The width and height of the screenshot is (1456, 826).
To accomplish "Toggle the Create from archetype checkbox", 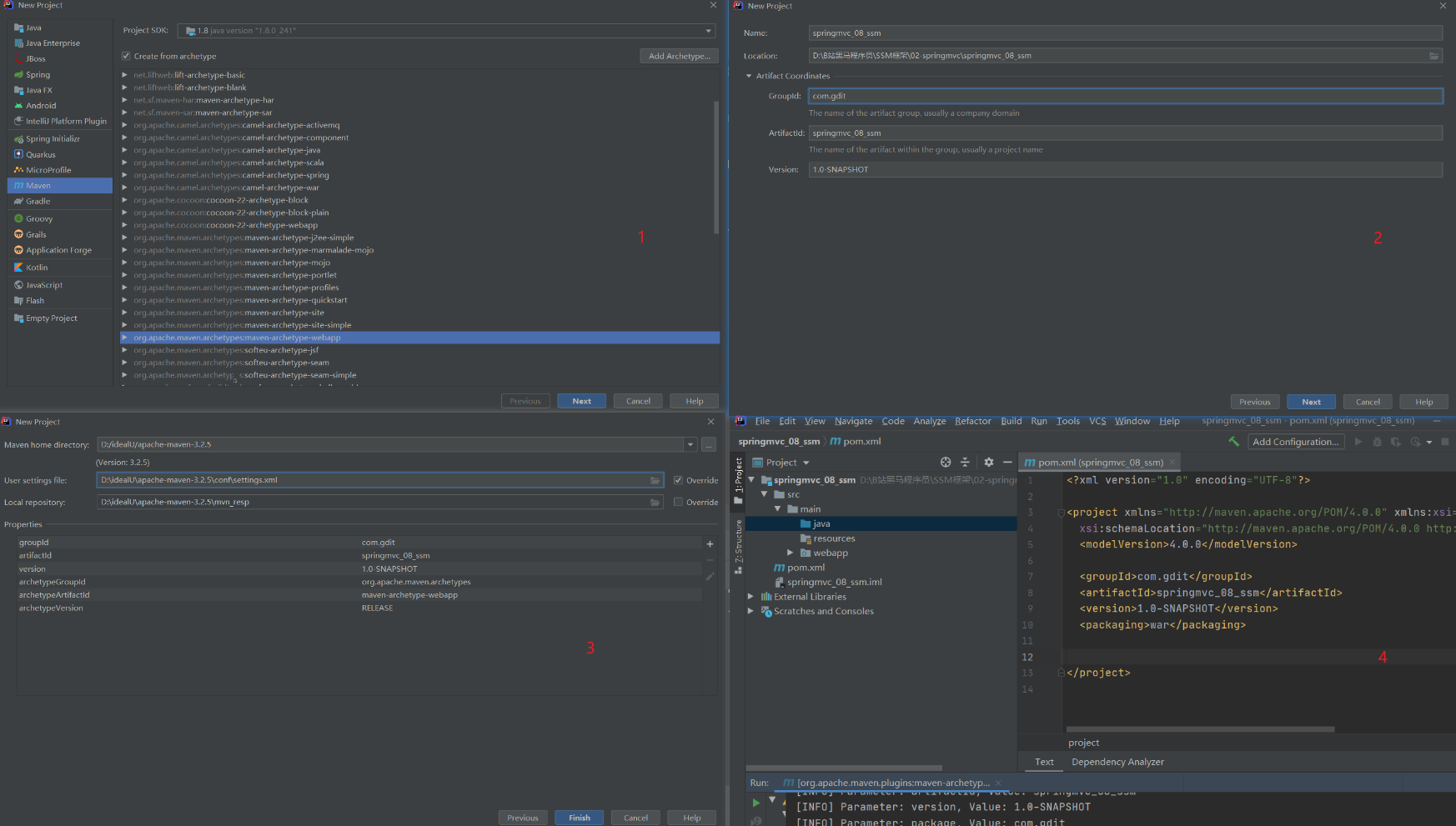I will [126, 56].
